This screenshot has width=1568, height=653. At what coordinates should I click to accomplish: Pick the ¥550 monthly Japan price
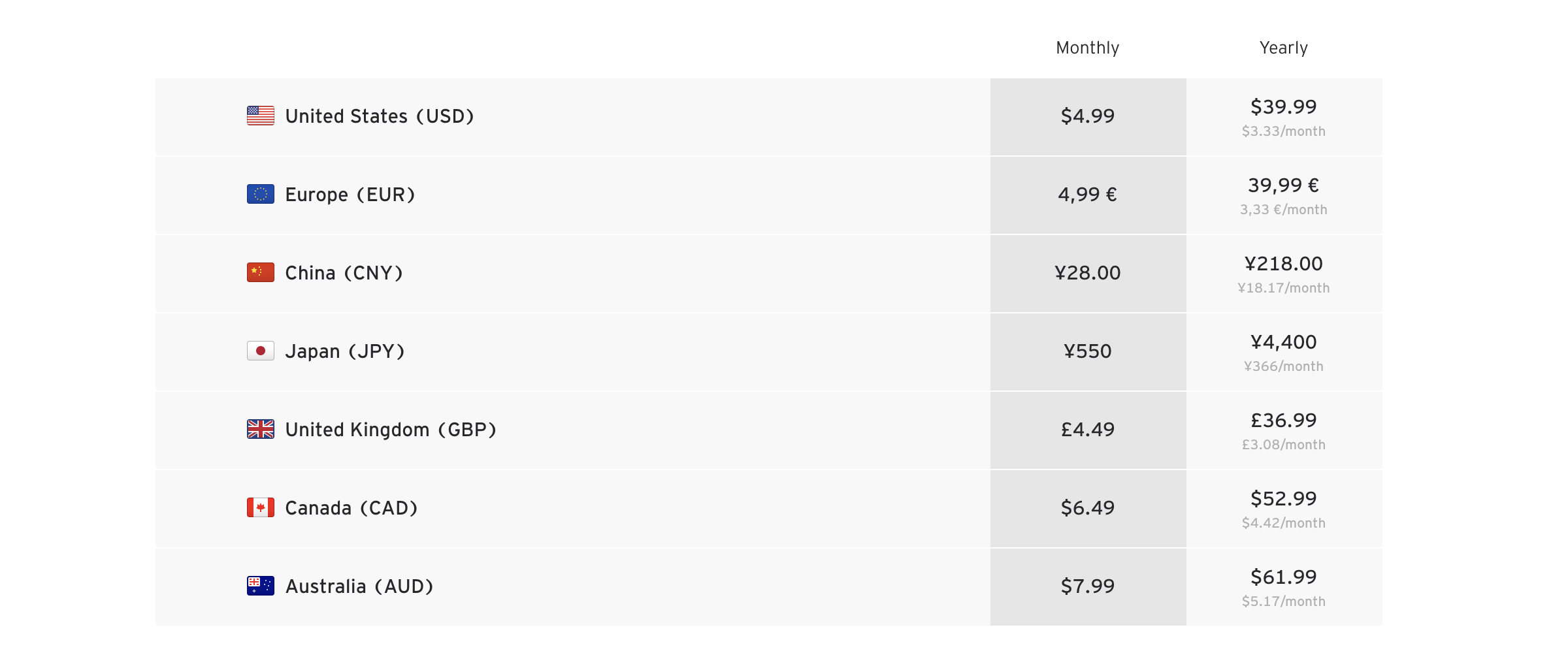(1088, 351)
